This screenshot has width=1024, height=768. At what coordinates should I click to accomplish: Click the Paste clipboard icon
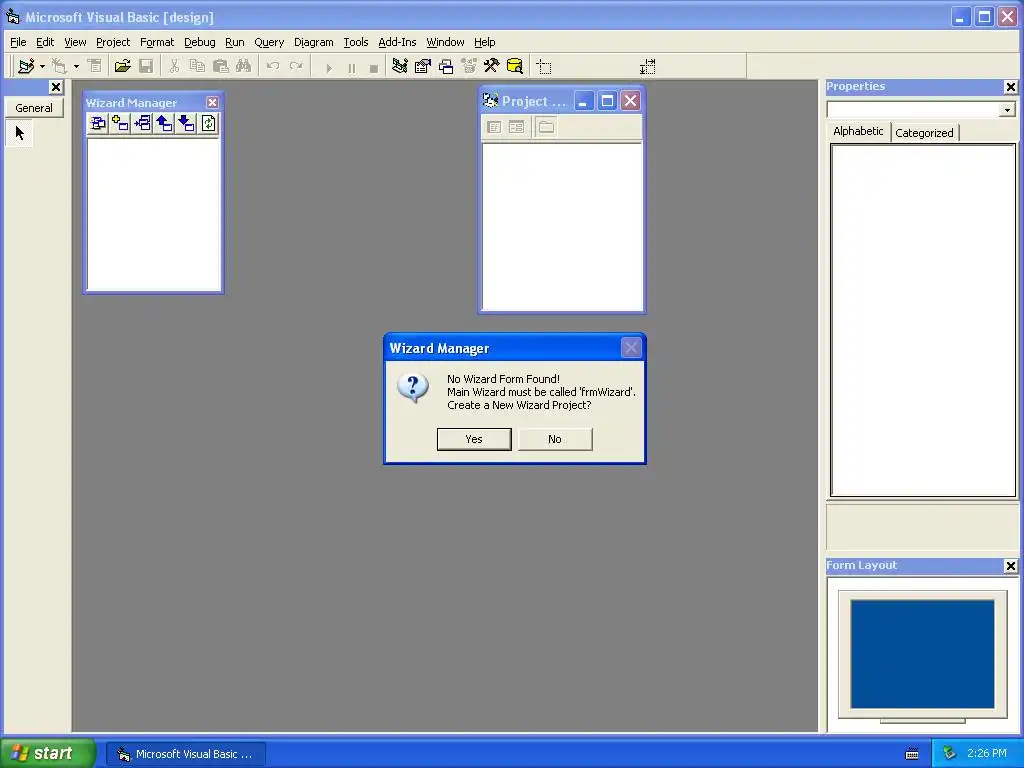coord(221,66)
